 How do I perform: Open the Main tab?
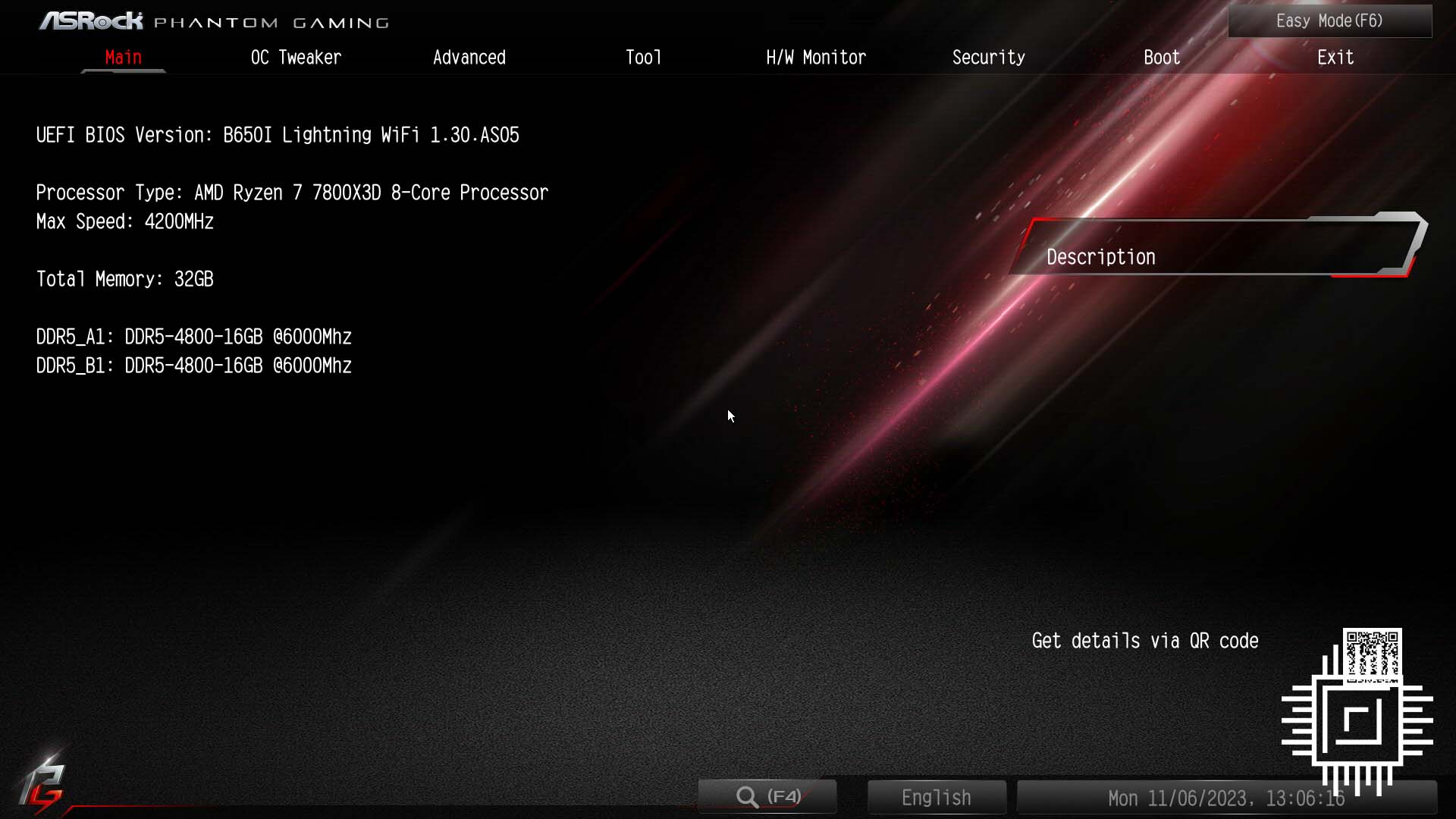click(x=123, y=58)
